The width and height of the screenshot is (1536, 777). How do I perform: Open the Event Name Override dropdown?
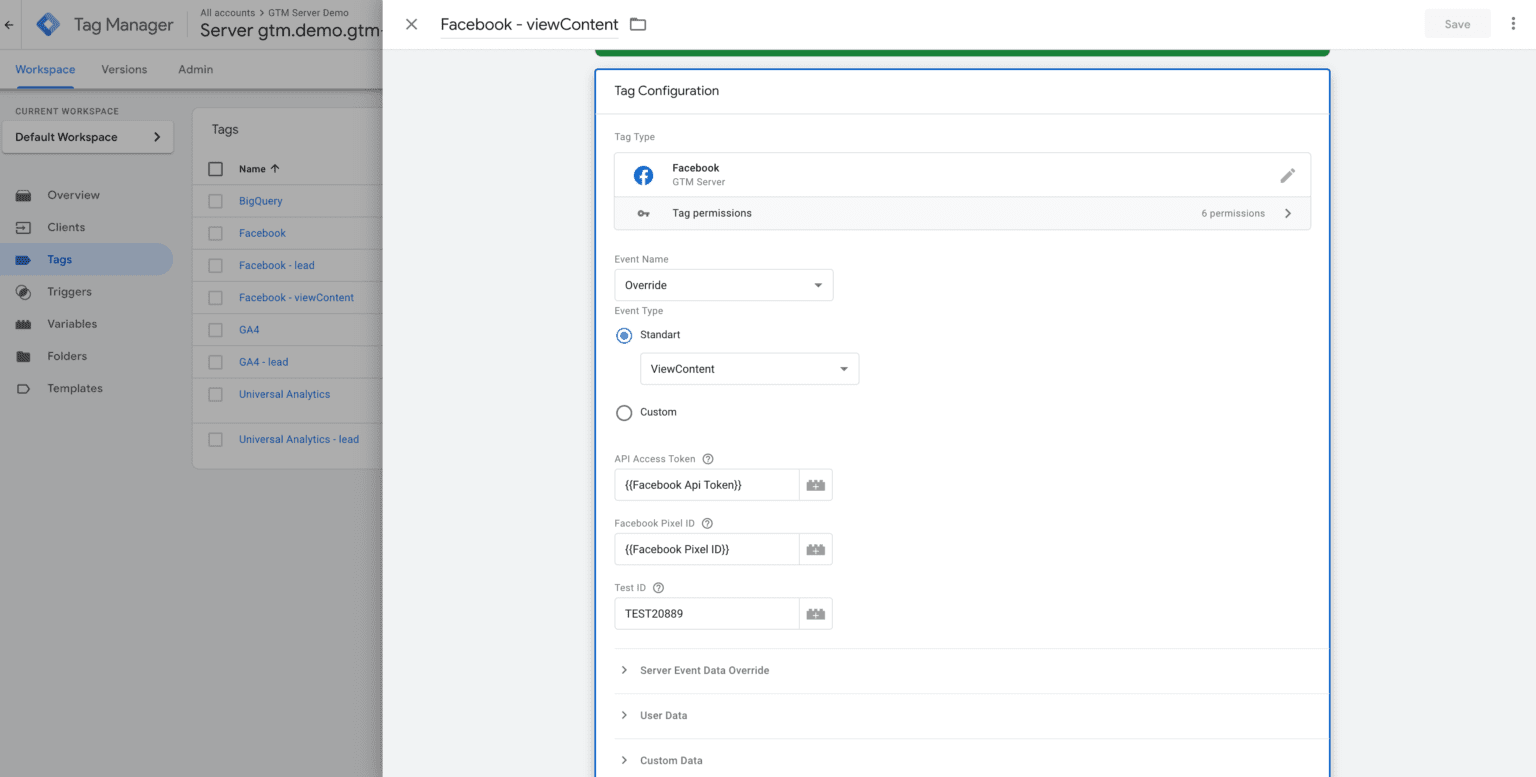point(723,285)
